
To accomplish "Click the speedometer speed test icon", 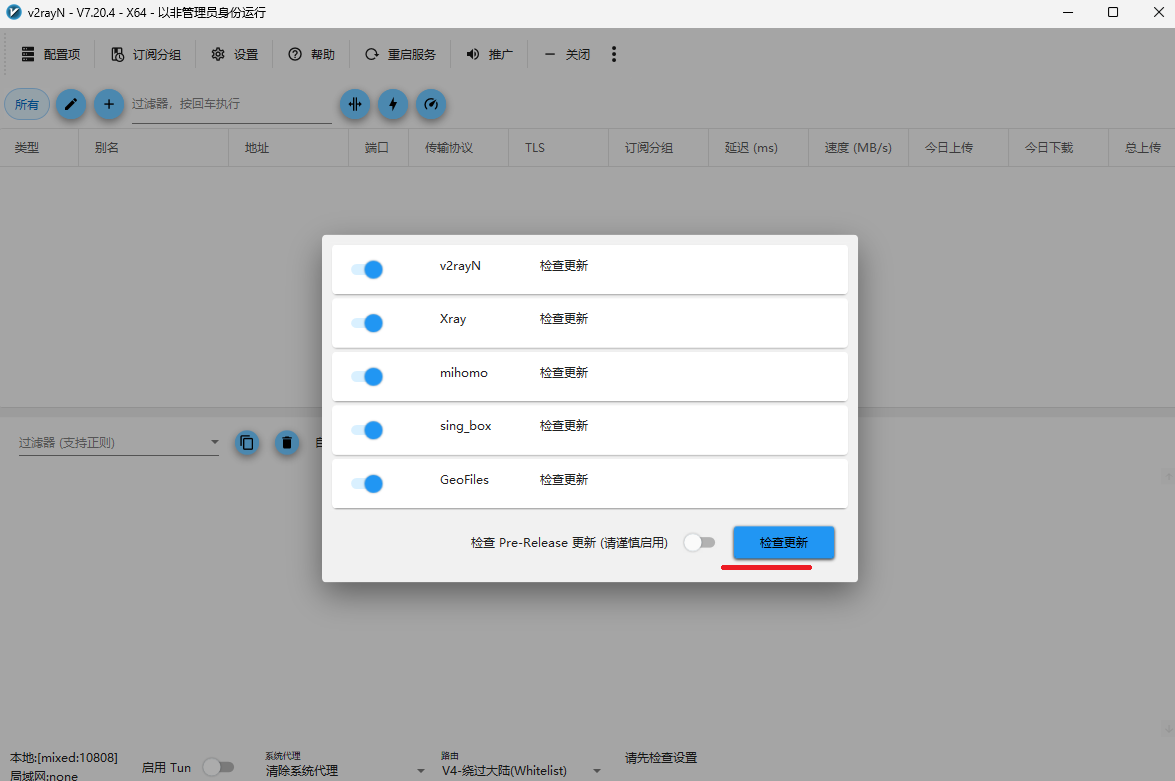I will click(431, 104).
